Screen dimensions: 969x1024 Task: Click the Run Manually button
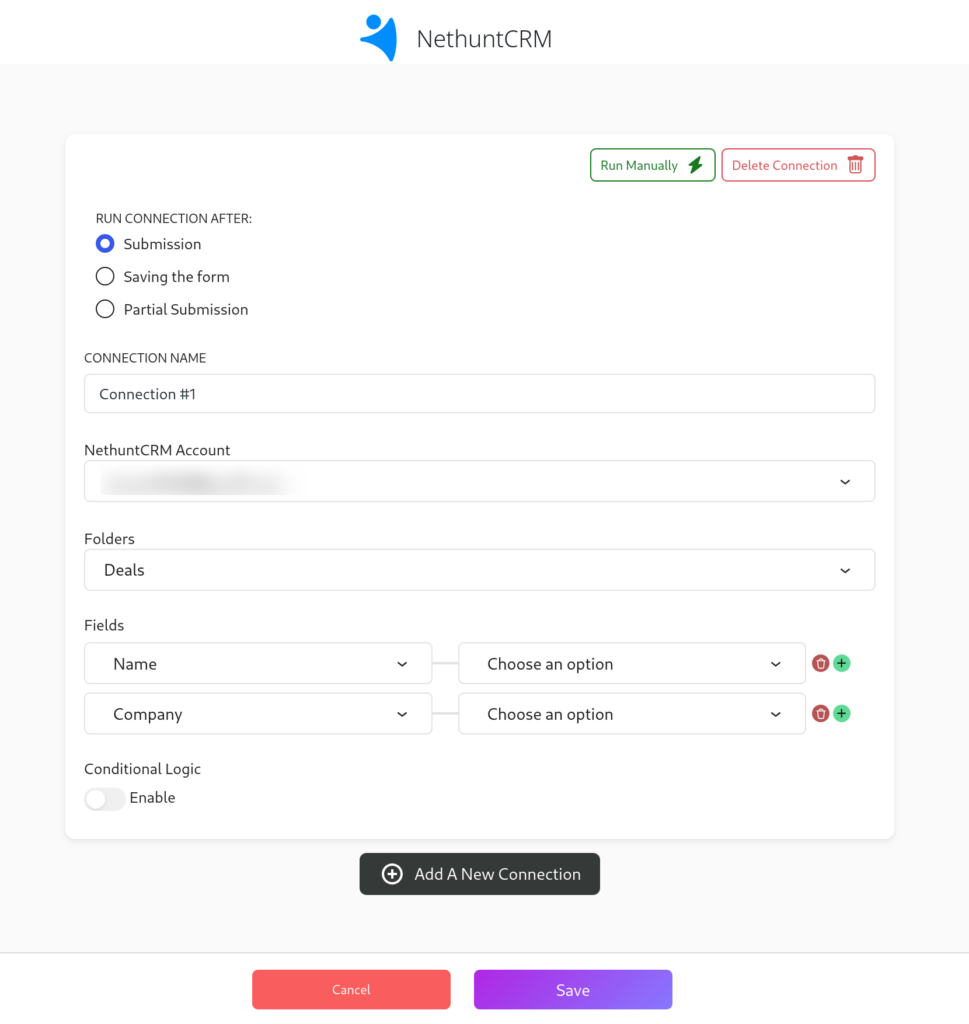[652, 165]
